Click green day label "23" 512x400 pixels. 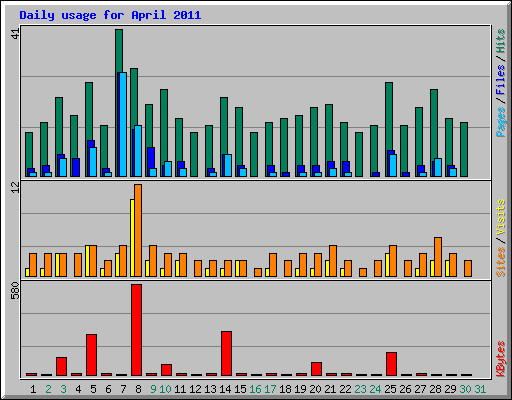360,389
